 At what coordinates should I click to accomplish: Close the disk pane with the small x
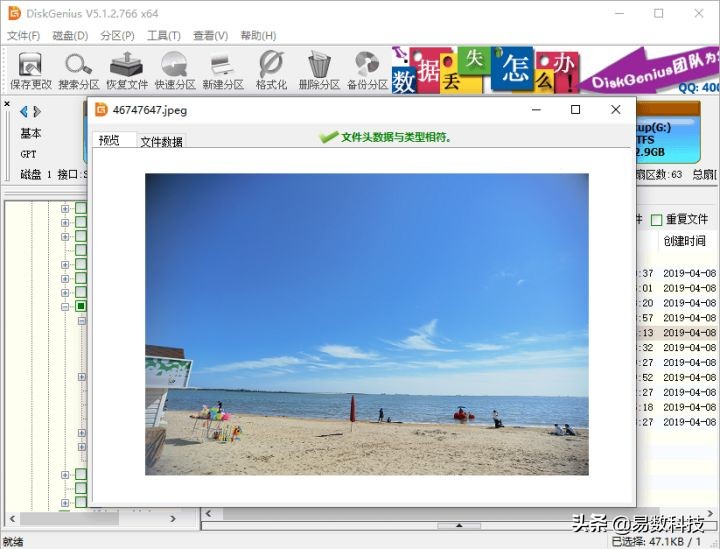click(7, 104)
